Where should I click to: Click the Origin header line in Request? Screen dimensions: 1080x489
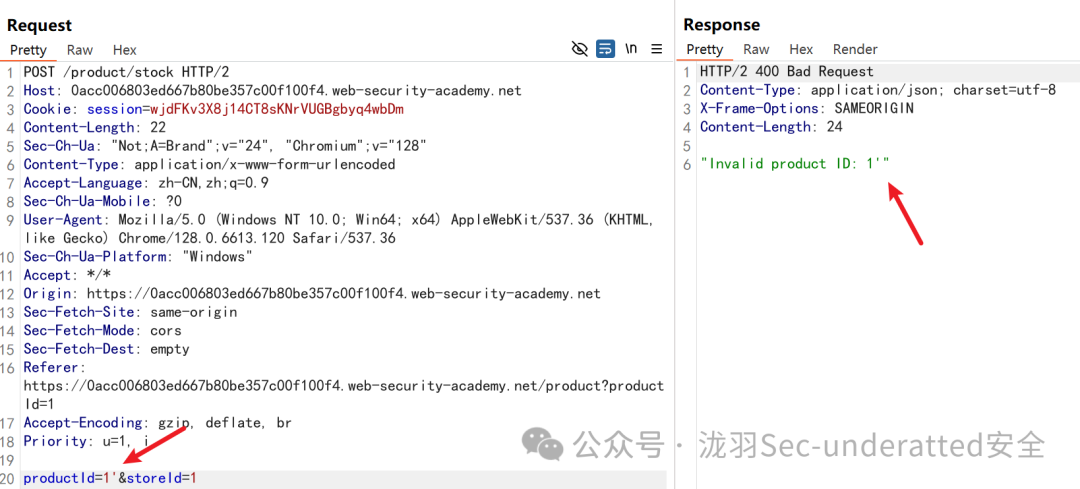pos(312,294)
